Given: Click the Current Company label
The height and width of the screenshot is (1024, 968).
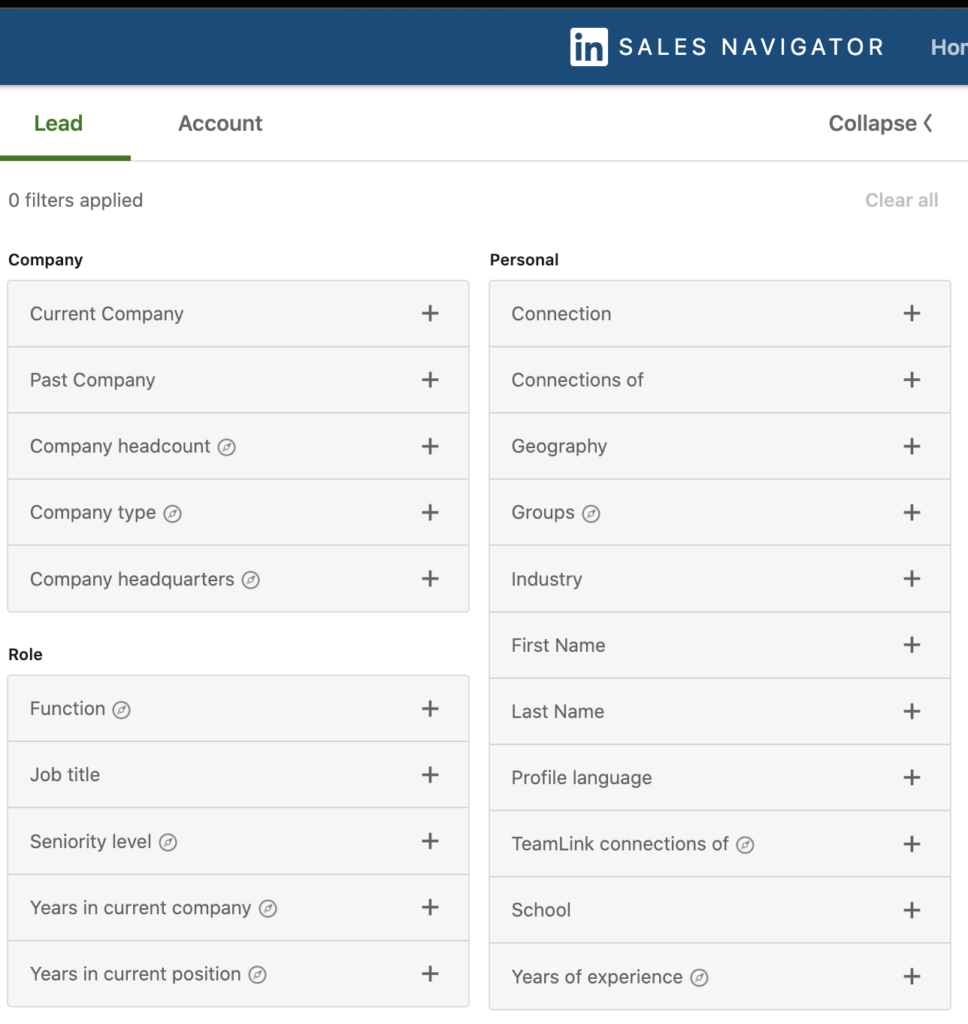Looking at the screenshot, I should click(106, 314).
